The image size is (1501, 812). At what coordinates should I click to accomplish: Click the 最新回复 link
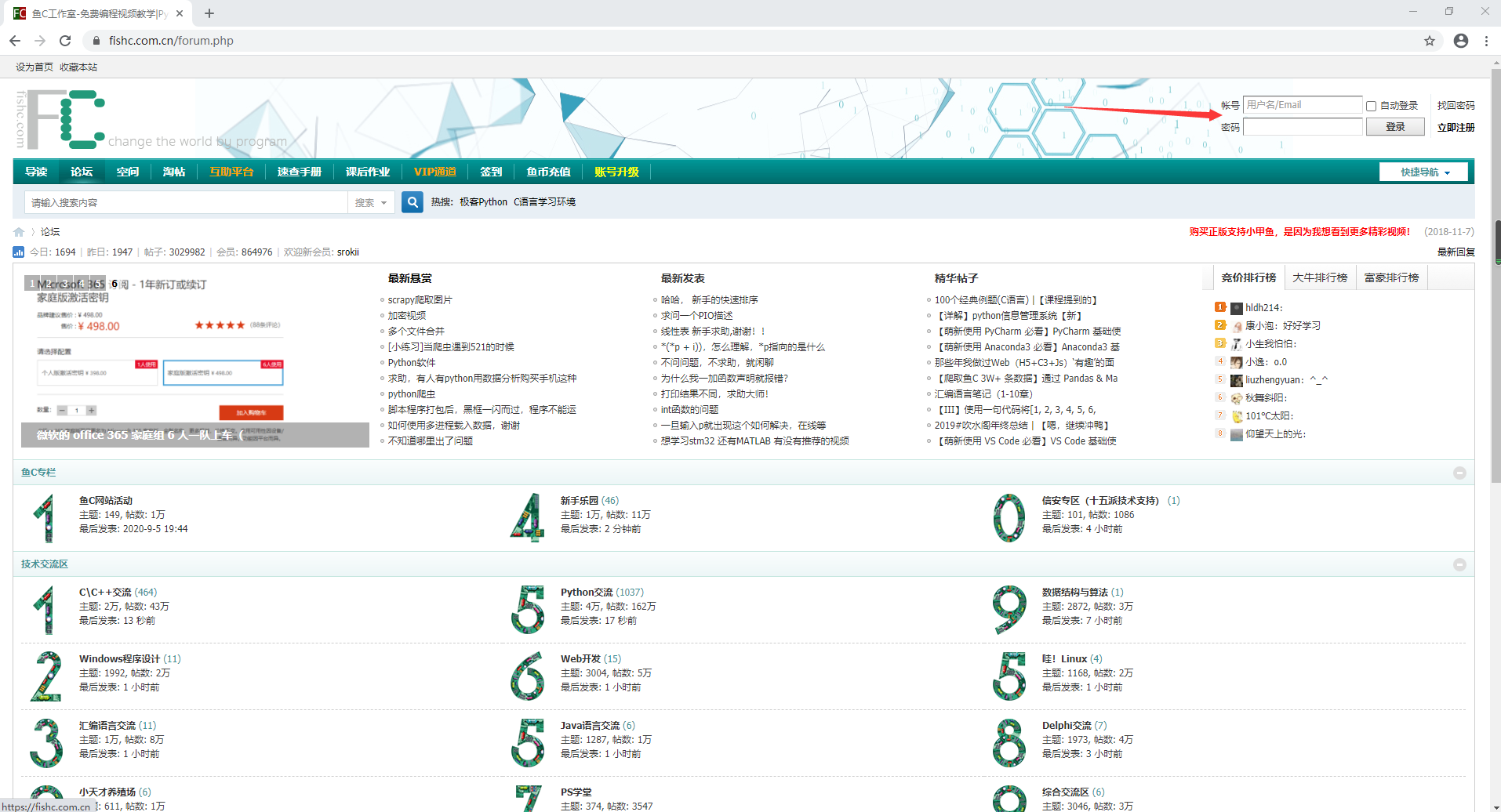click(x=1456, y=252)
